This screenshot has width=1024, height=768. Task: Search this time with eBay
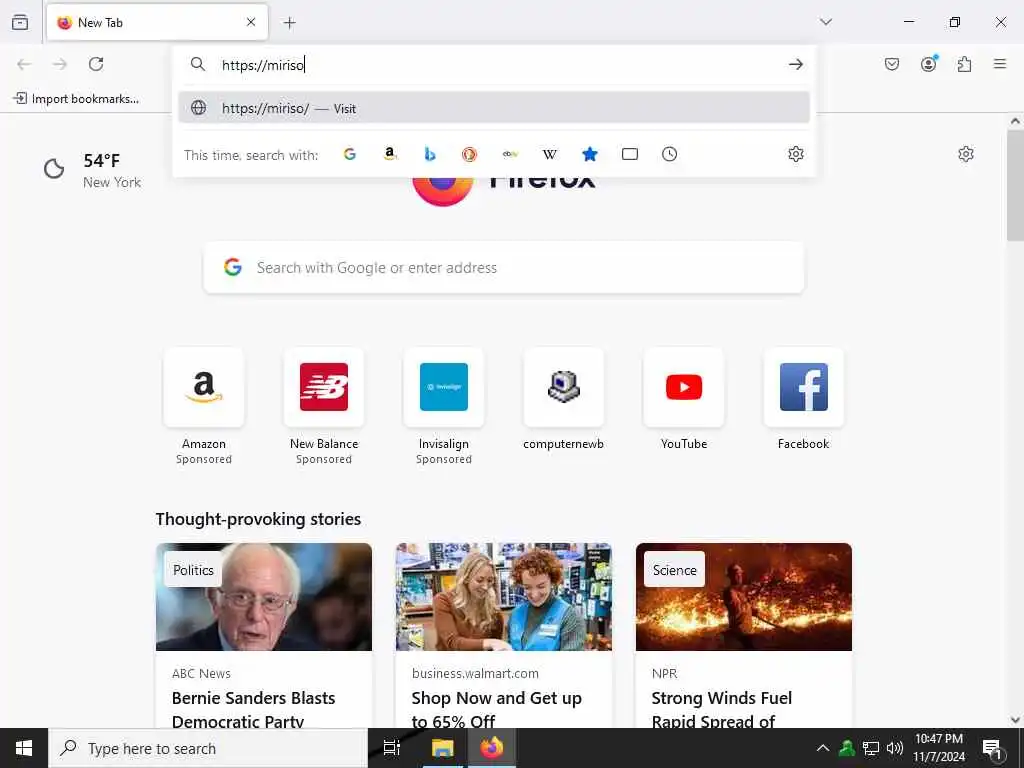point(510,154)
